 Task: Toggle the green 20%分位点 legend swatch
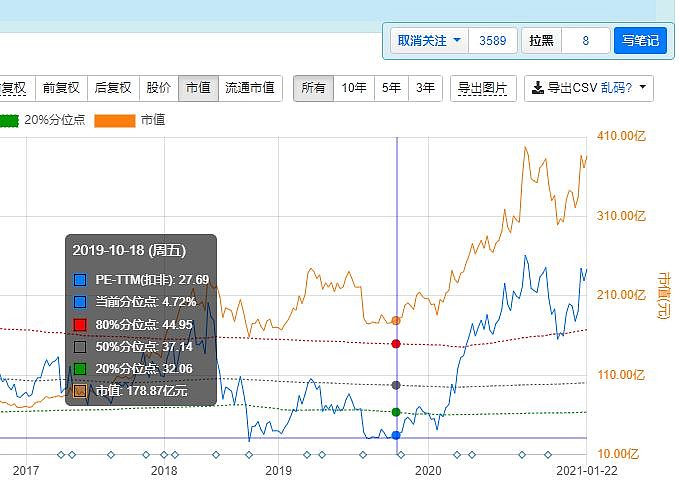click(x=9, y=121)
